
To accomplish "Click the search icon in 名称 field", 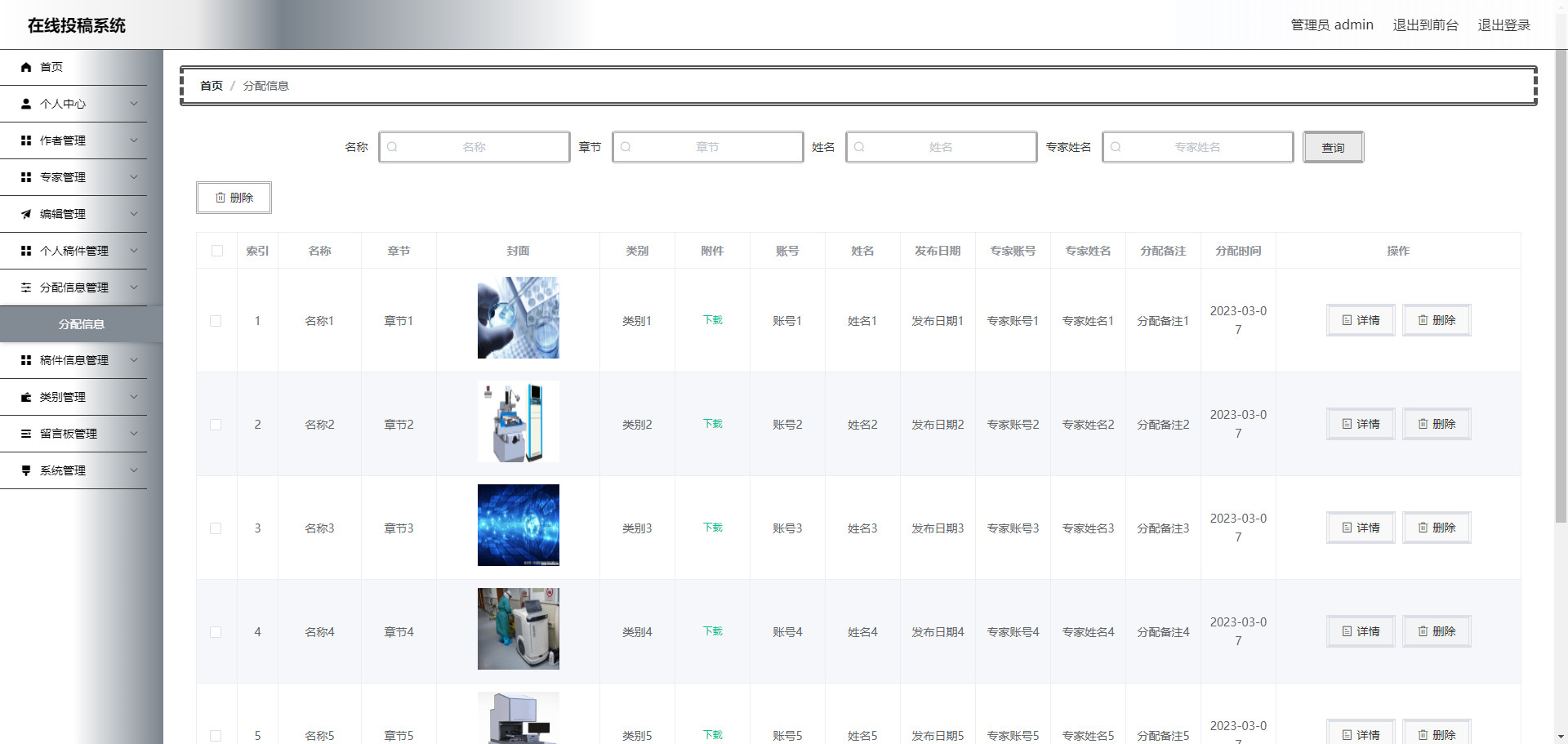I will [x=392, y=147].
